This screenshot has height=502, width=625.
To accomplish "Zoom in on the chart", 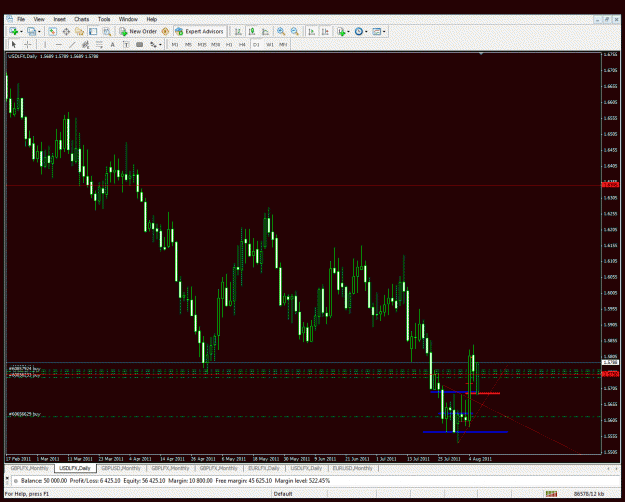I will tap(281, 31).
